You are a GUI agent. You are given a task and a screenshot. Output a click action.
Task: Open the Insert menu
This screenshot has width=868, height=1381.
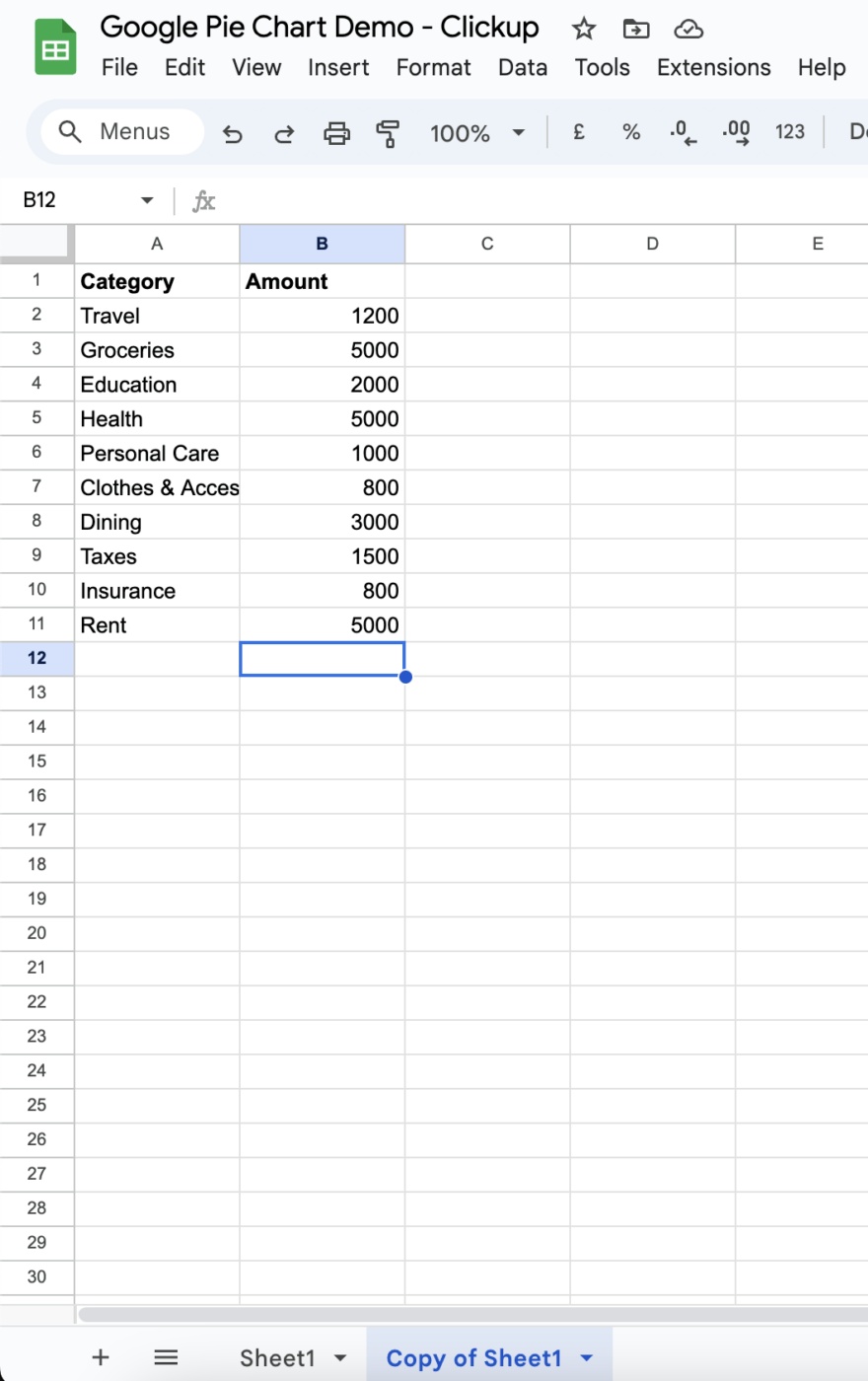click(x=338, y=67)
